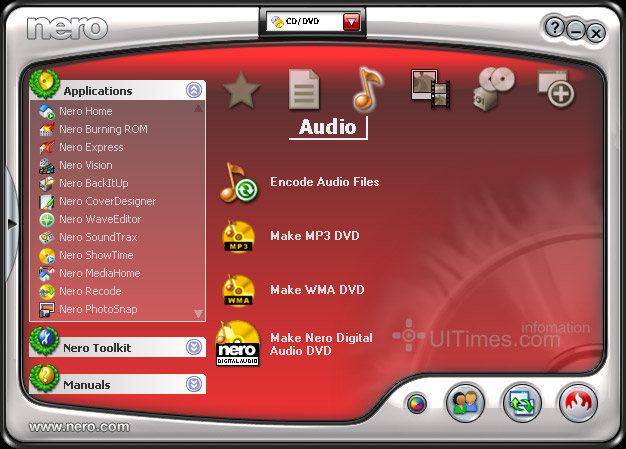Click the Nero SoundTrax icon
Viewport: 626px width, 449px height.
click(x=47, y=237)
